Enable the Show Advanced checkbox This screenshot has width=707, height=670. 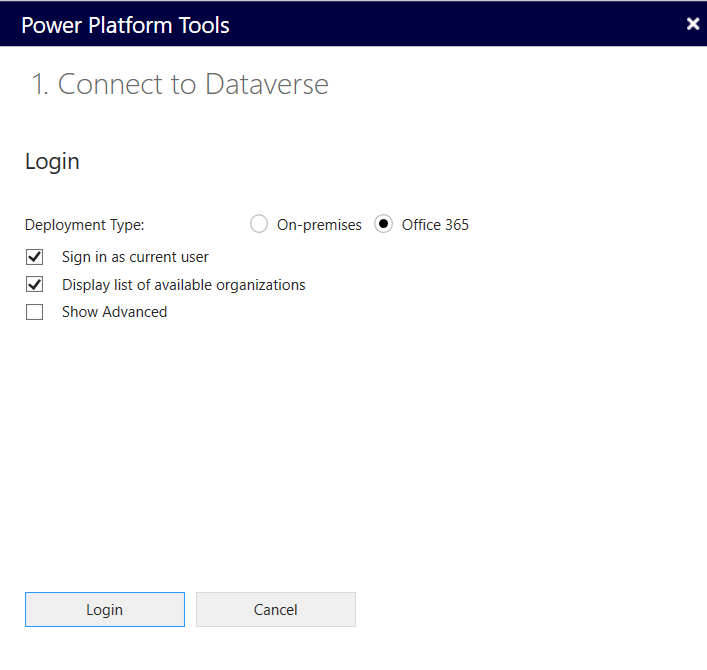pyautogui.click(x=35, y=312)
